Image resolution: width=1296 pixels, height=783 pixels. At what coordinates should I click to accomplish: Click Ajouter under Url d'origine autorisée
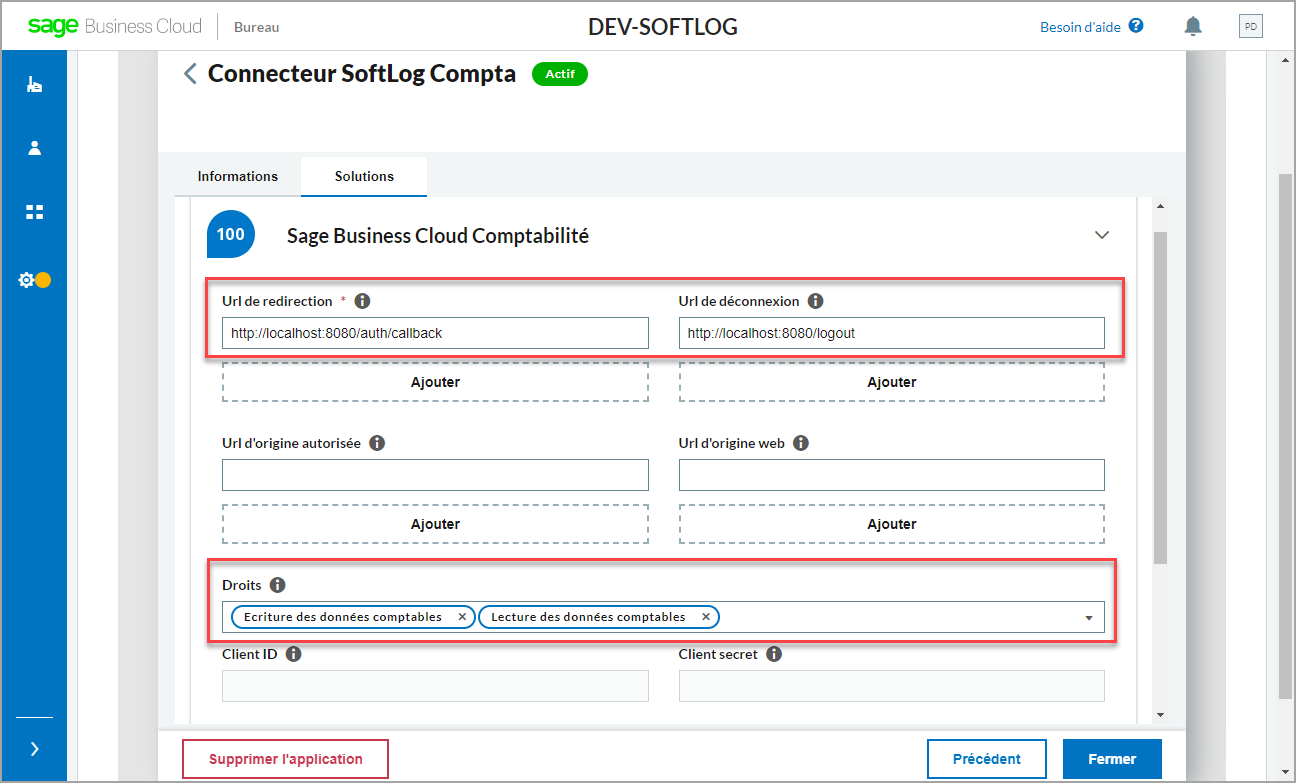point(435,524)
